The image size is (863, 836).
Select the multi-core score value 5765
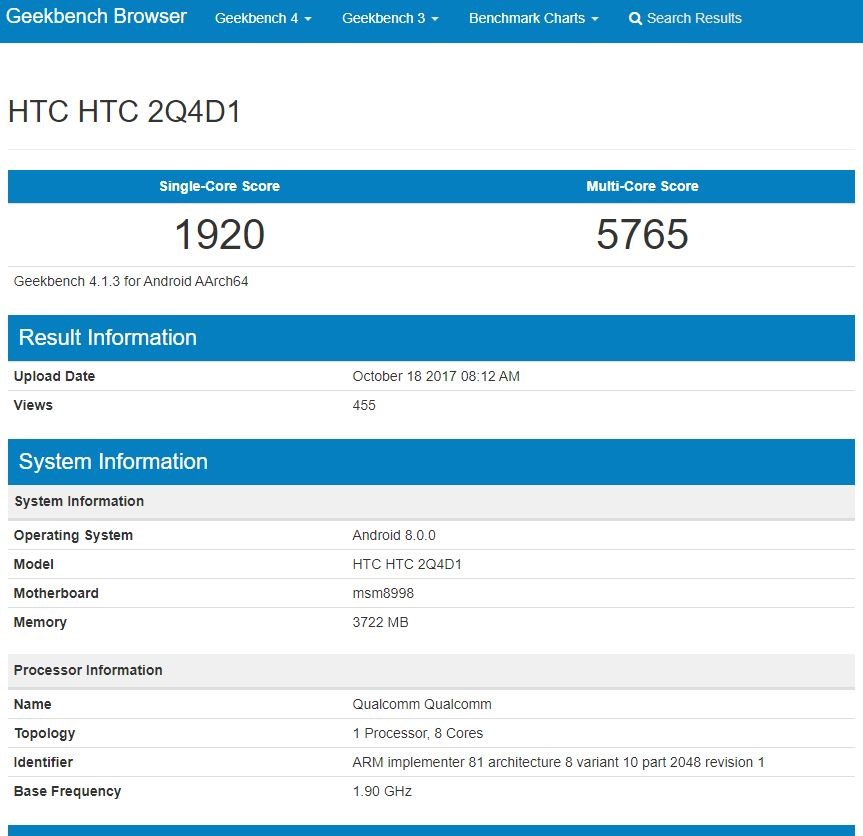(642, 235)
